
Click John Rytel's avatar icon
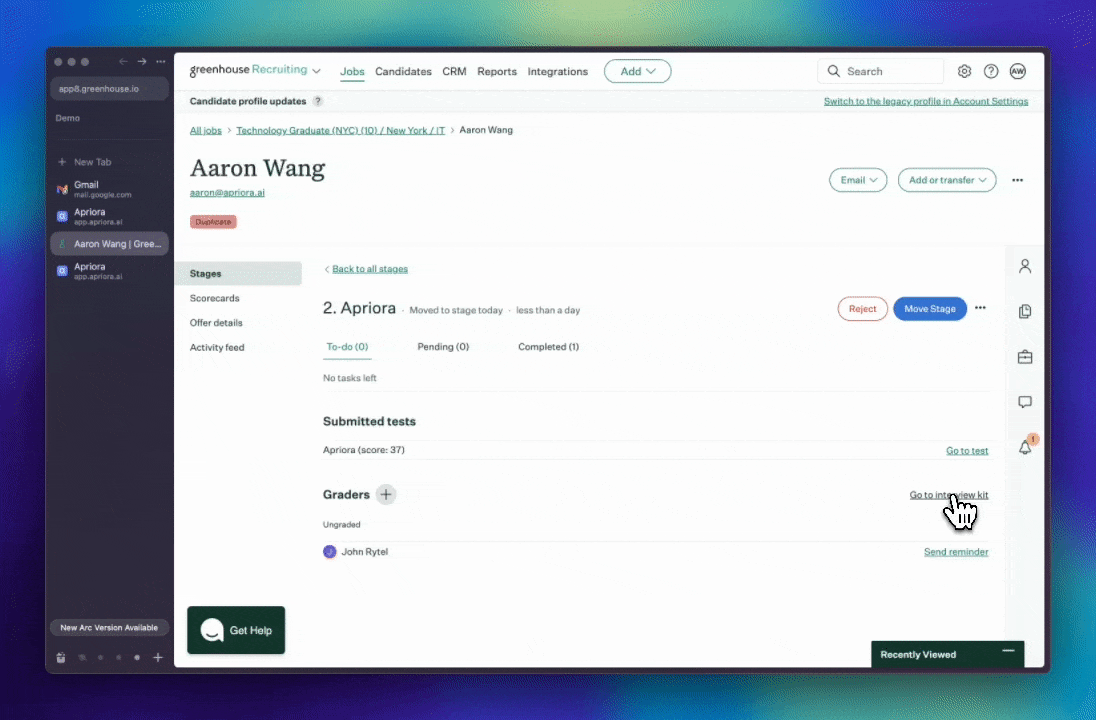point(329,552)
